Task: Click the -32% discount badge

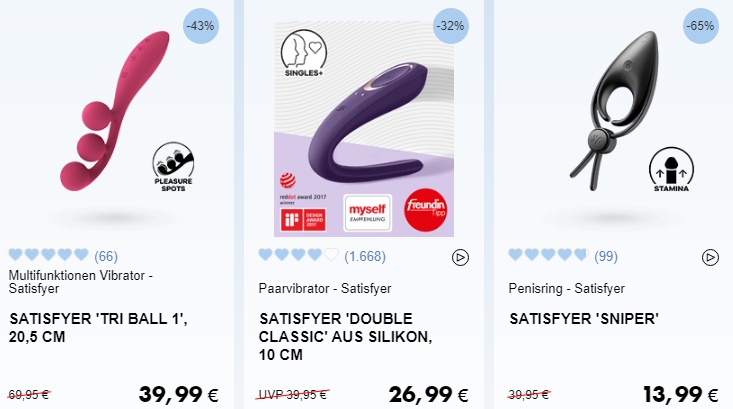Action: tap(451, 26)
